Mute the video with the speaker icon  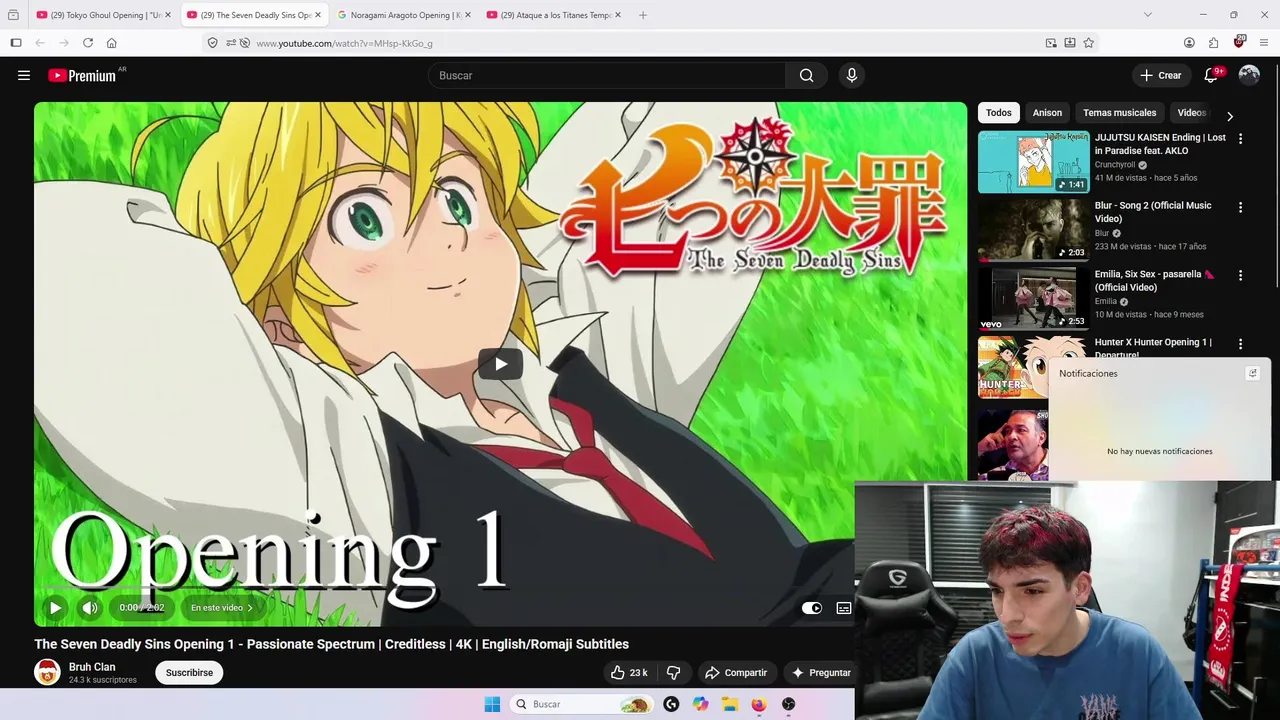click(90, 607)
